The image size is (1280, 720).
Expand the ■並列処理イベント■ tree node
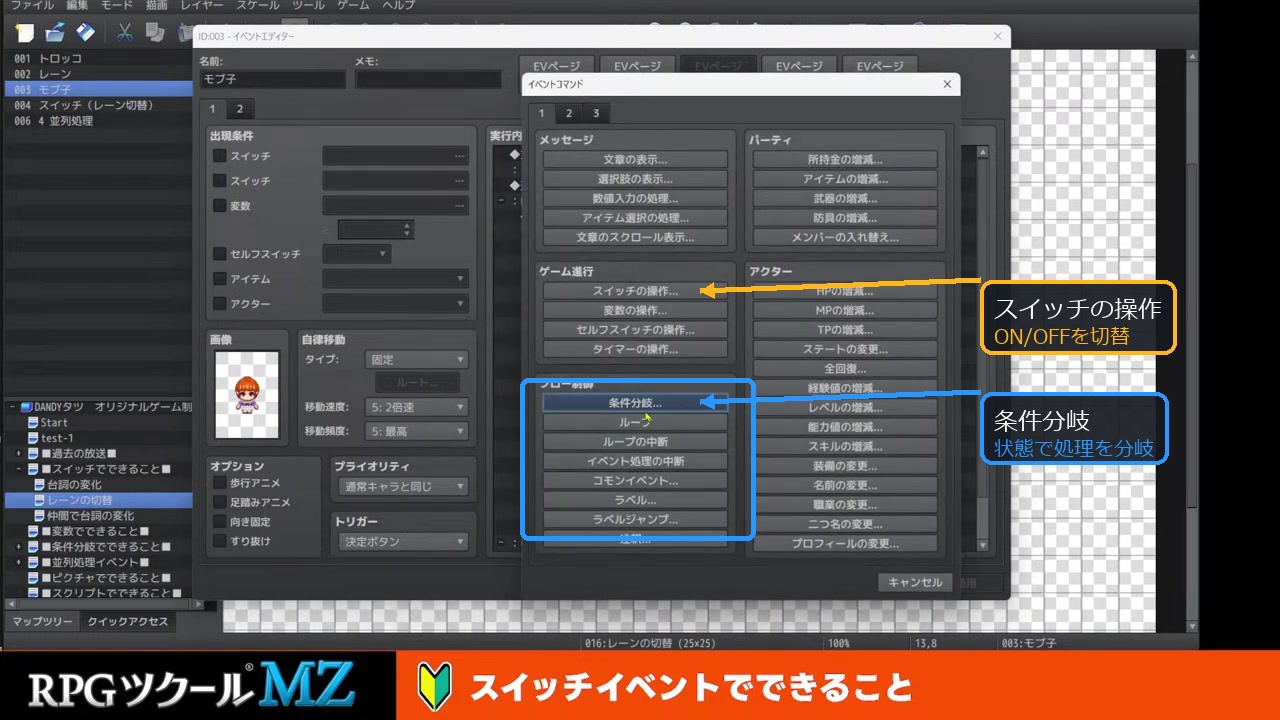[x=19, y=563]
